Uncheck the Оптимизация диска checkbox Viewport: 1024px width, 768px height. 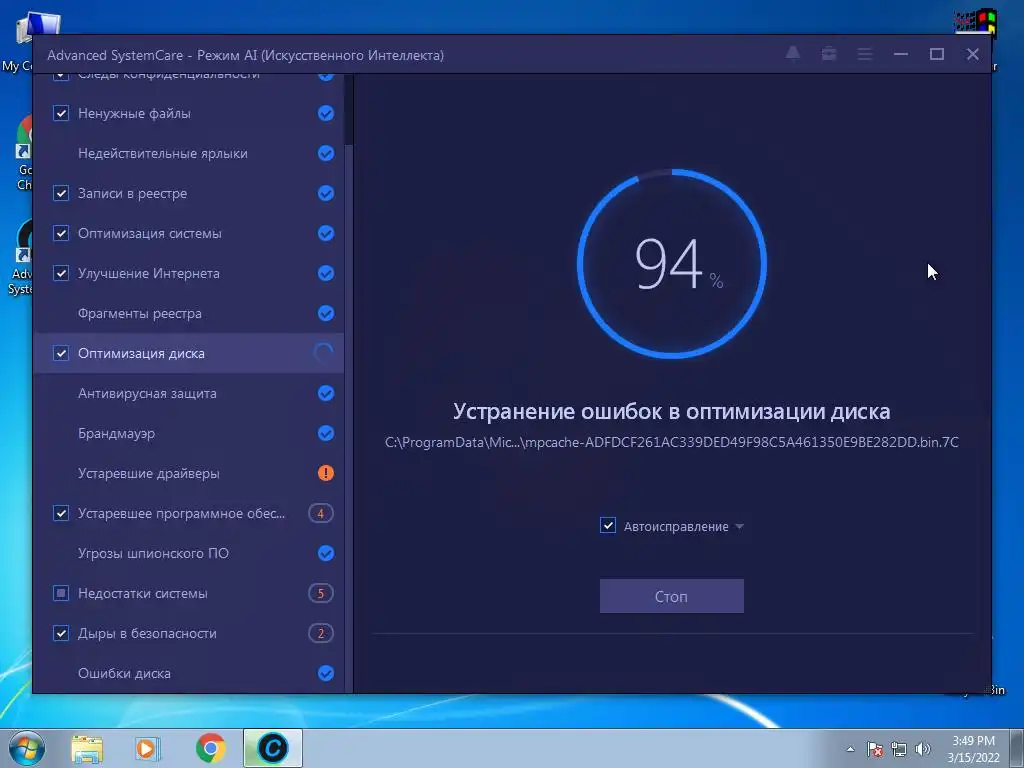point(61,353)
